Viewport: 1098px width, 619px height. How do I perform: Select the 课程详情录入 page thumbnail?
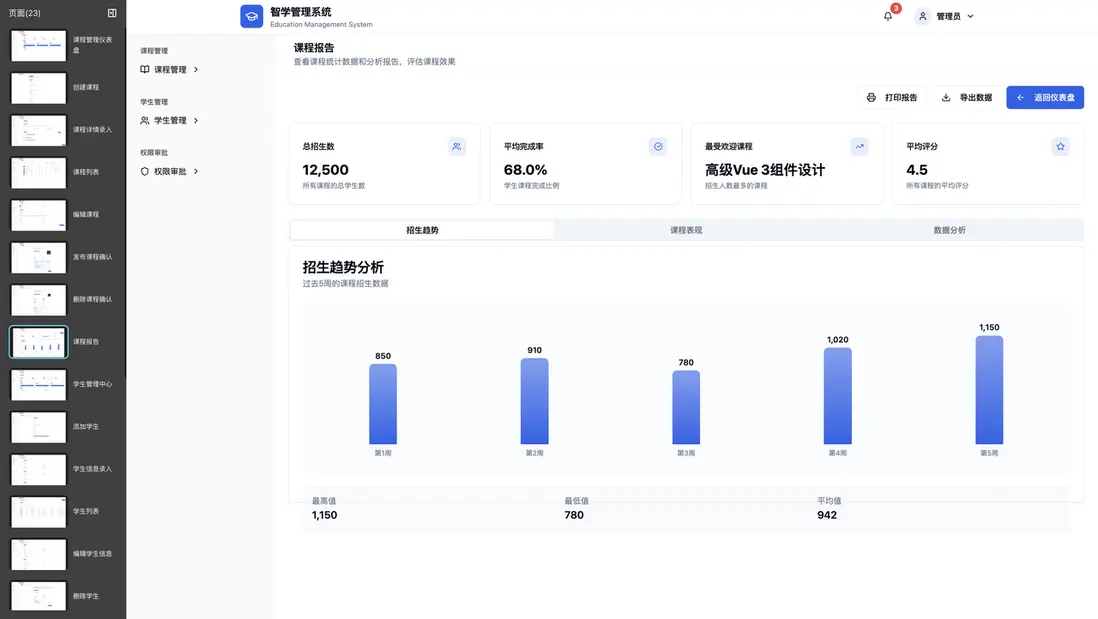(x=39, y=130)
